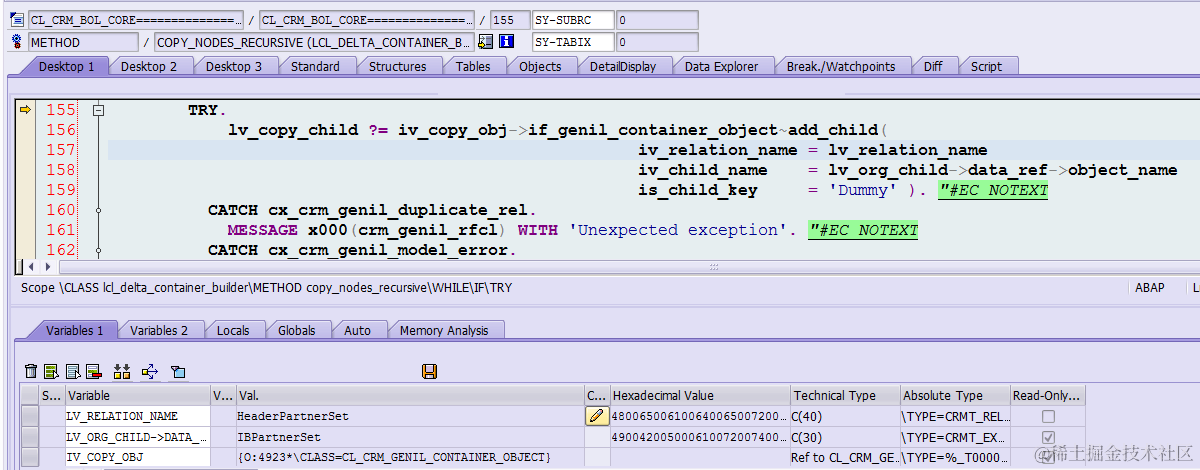
Task: Open the Data Explorer tab
Action: click(x=721, y=66)
